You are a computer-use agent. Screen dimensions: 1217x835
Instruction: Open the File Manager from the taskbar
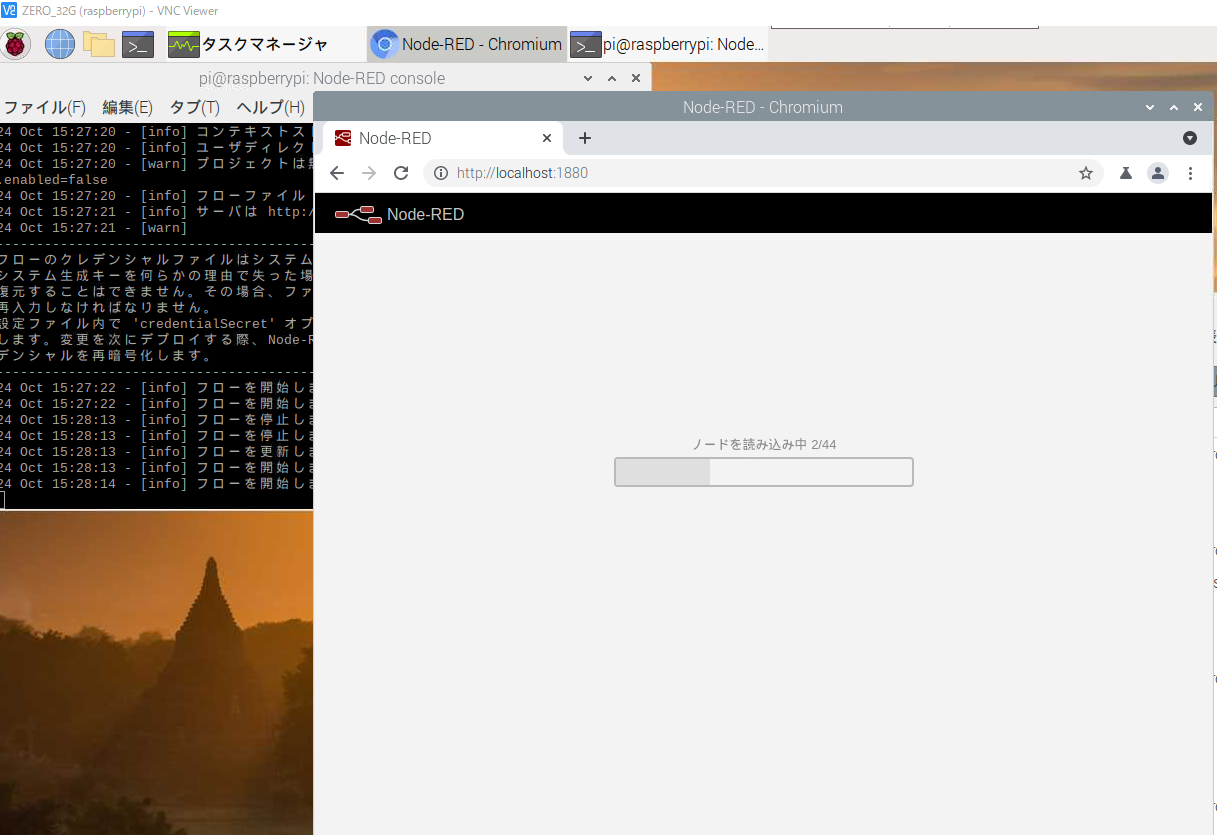pyautogui.click(x=98, y=44)
